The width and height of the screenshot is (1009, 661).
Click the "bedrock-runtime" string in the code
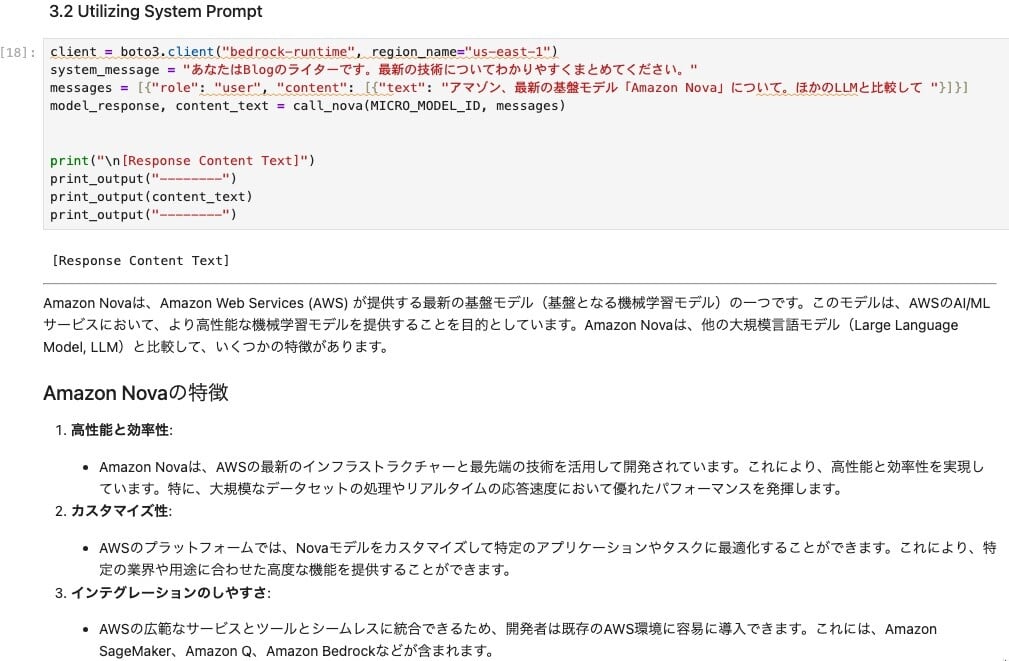[288, 51]
